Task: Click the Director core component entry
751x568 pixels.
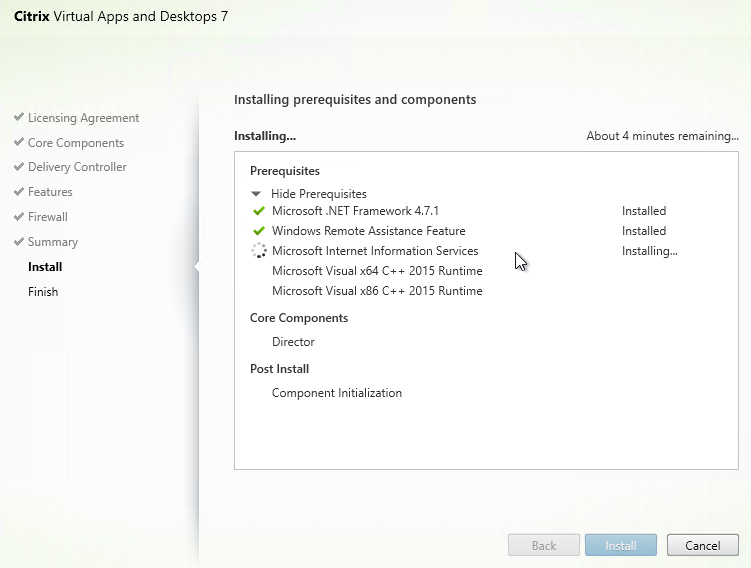Action: pyautogui.click(x=293, y=342)
